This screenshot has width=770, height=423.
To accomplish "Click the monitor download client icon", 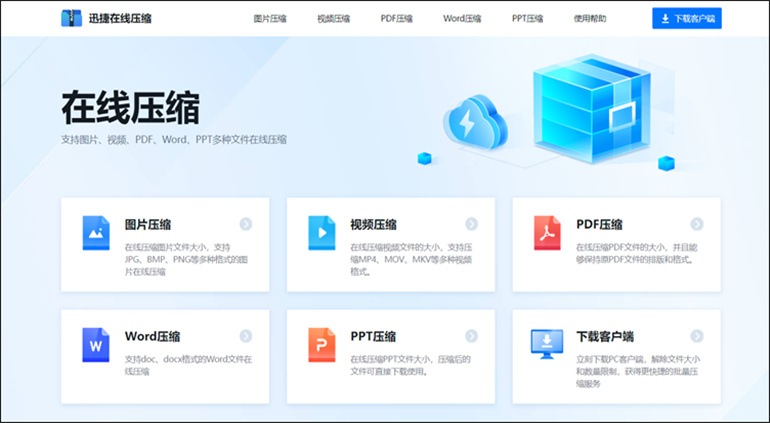I will (x=547, y=344).
